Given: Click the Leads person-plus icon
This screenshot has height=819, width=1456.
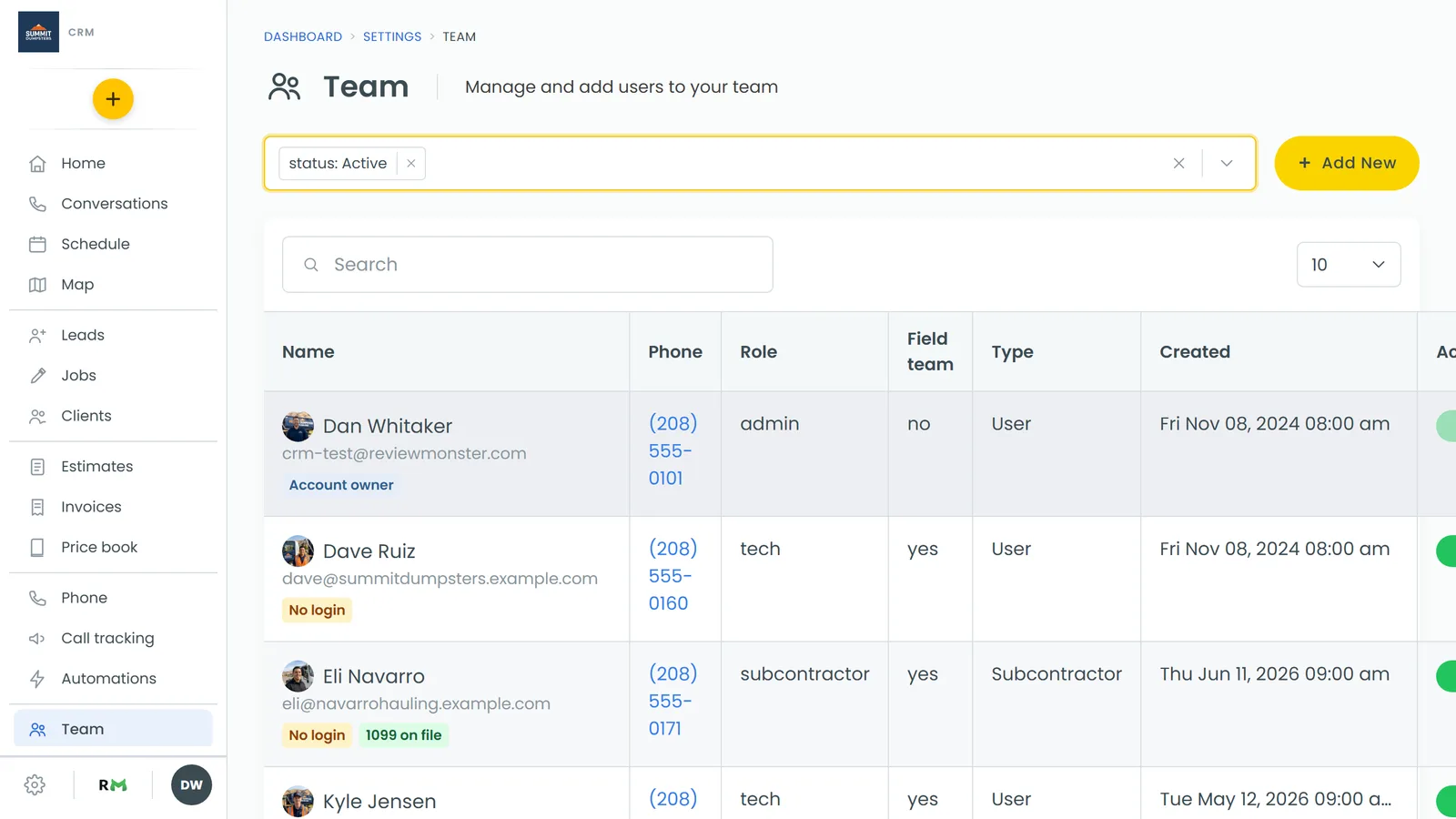Looking at the screenshot, I should click(x=37, y=335).
